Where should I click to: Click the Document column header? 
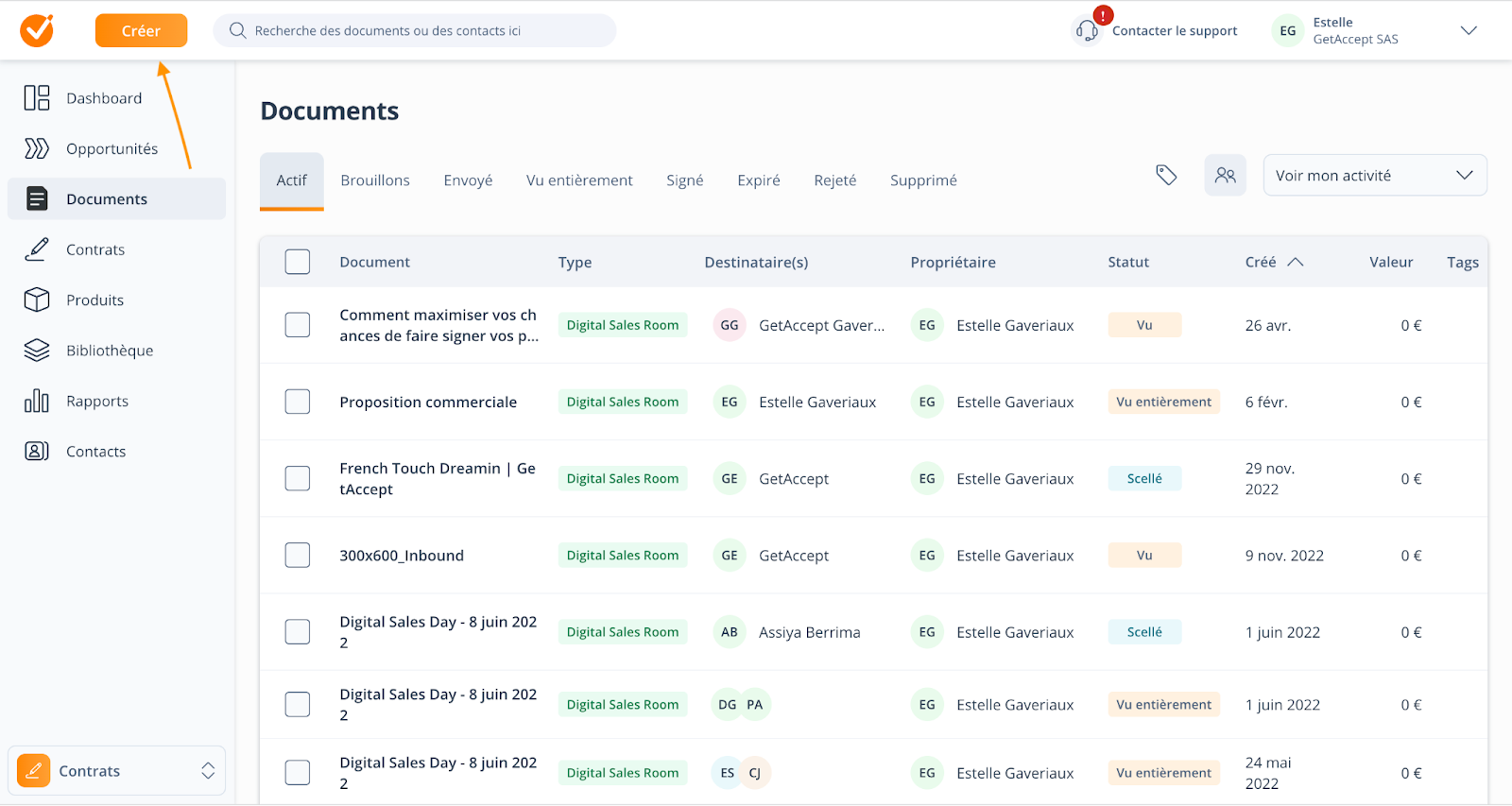click(x=374, y=262)
